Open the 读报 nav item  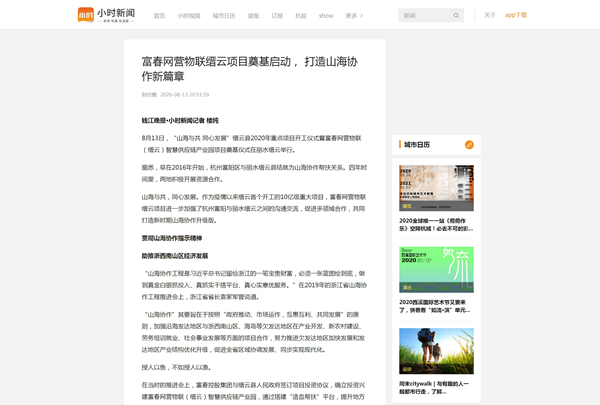pos(253,16)
